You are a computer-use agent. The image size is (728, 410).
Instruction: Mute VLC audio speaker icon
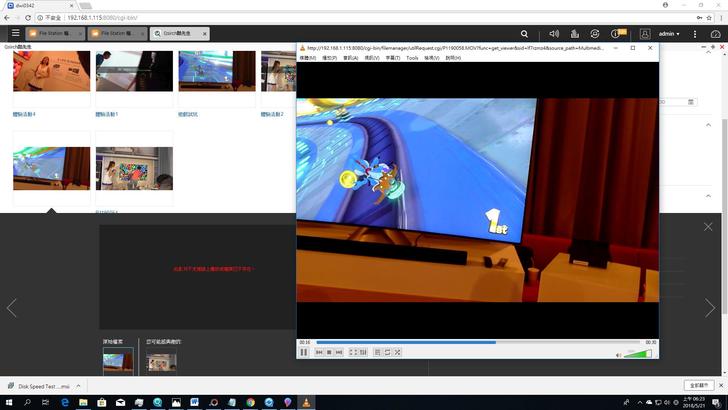tap(618, 355)
